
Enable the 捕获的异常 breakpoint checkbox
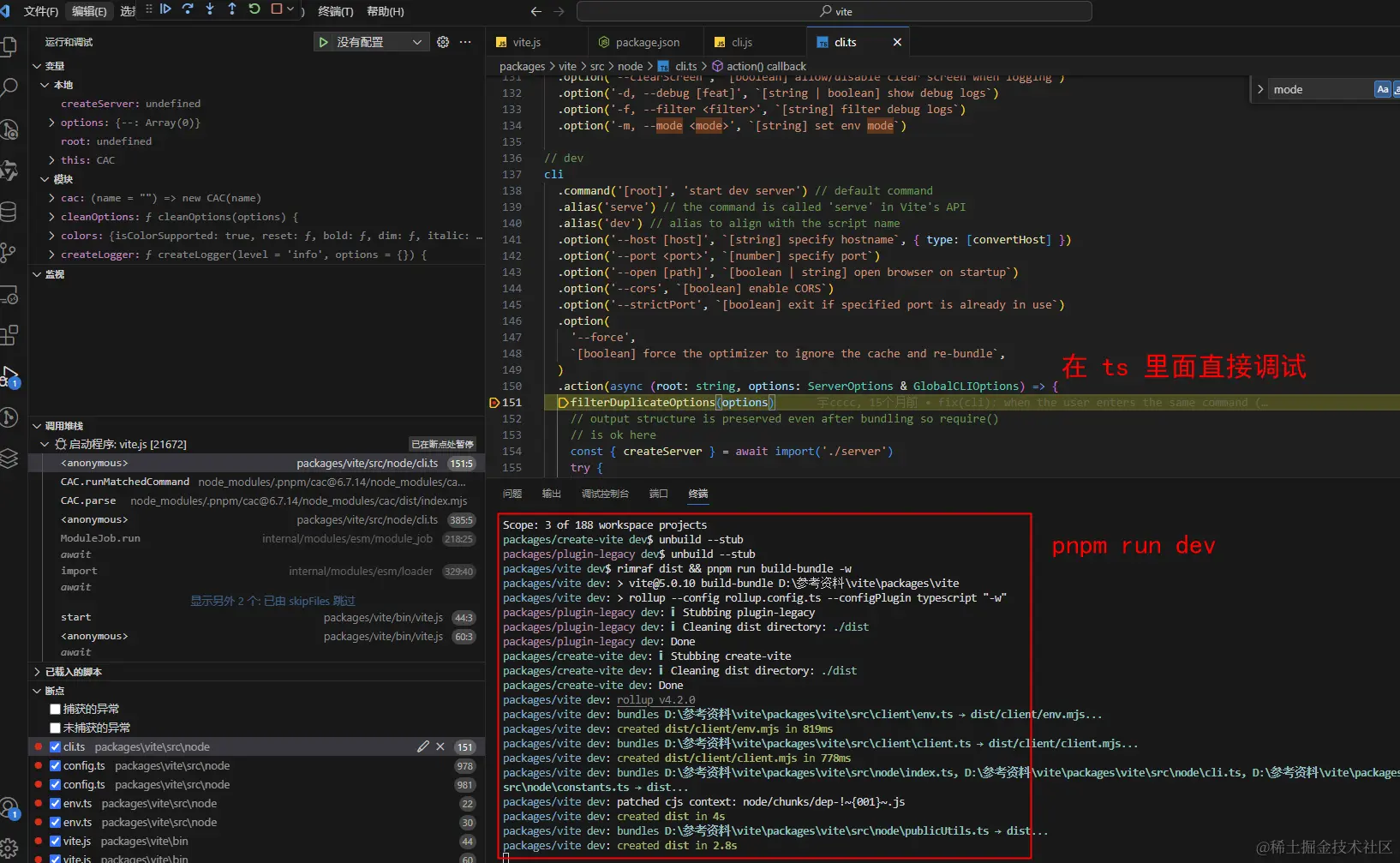[x=55, y=709]
